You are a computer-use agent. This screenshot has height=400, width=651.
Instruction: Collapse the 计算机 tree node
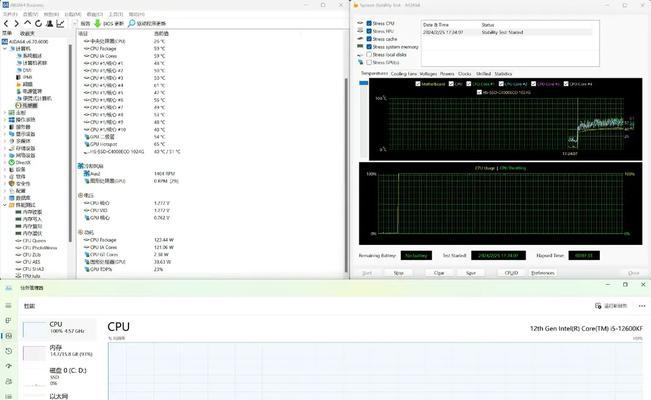point(5,49)
